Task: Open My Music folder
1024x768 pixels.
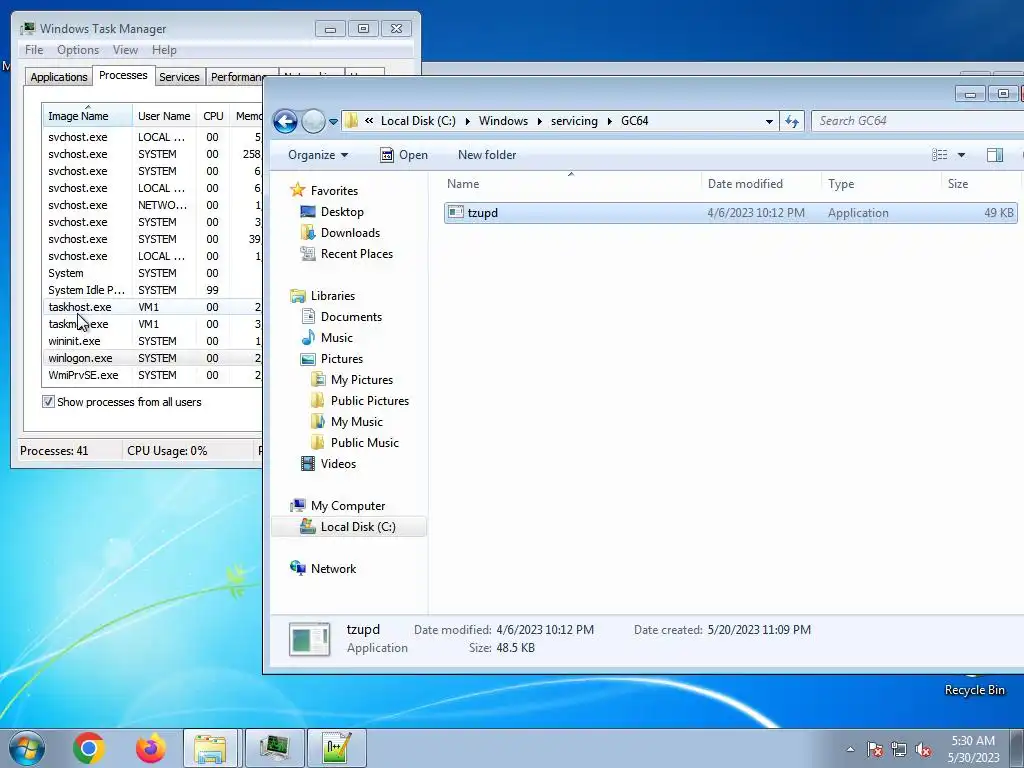Action: click(x=357, y=422)
